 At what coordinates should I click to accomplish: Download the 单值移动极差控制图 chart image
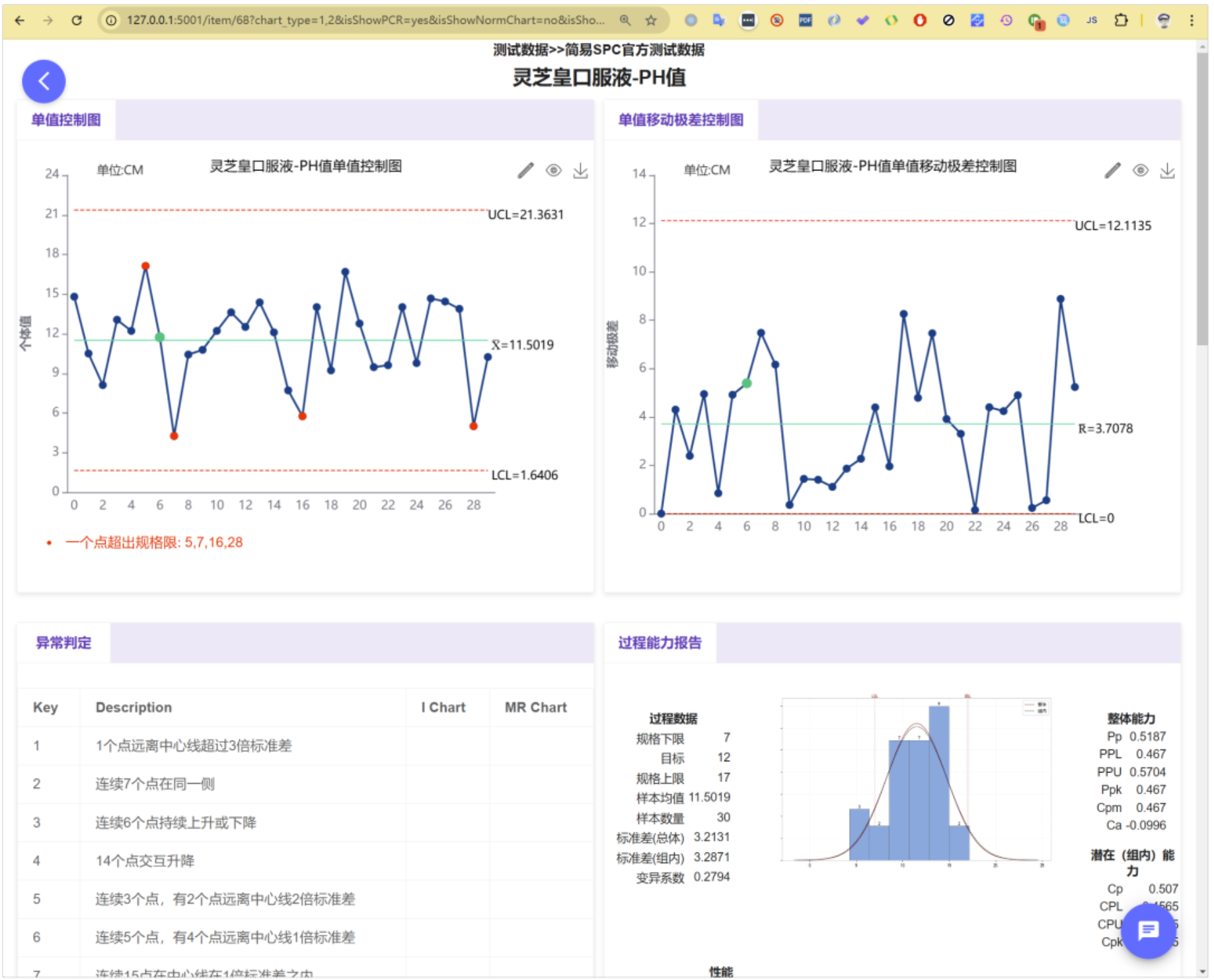pos(1167,171)
